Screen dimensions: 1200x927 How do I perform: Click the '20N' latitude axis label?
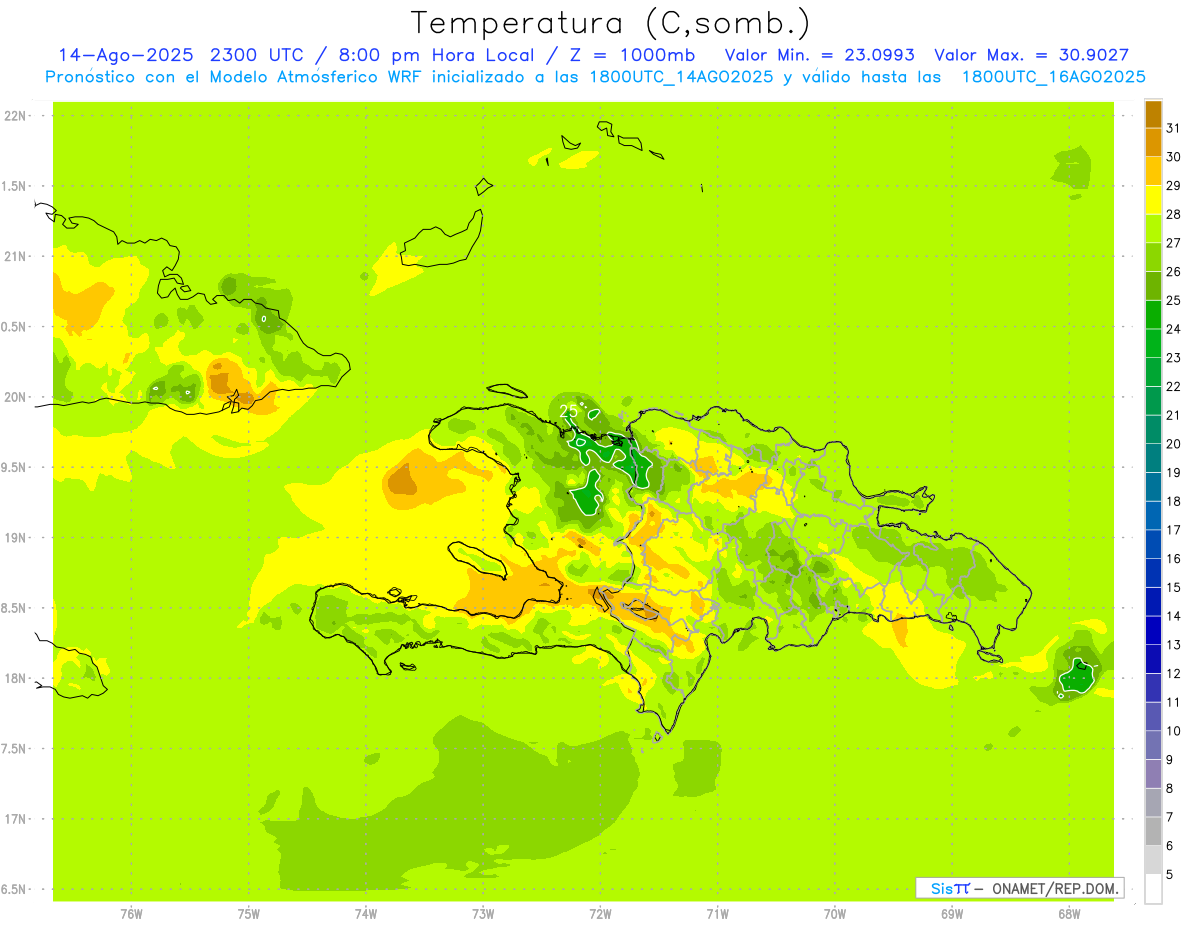[x=17, y=398]
